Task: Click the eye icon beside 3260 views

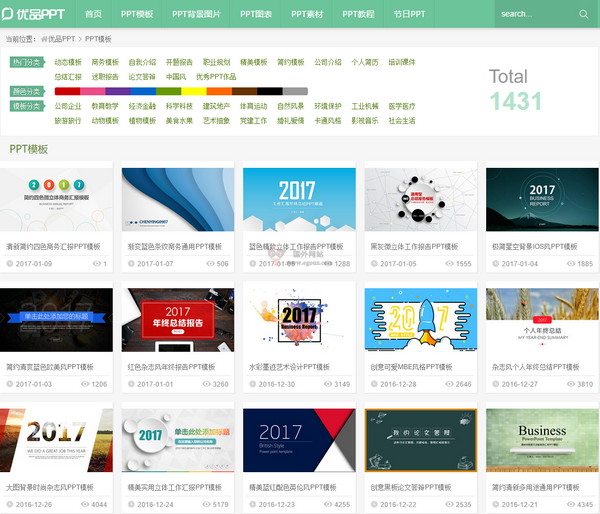Action: 206,384
